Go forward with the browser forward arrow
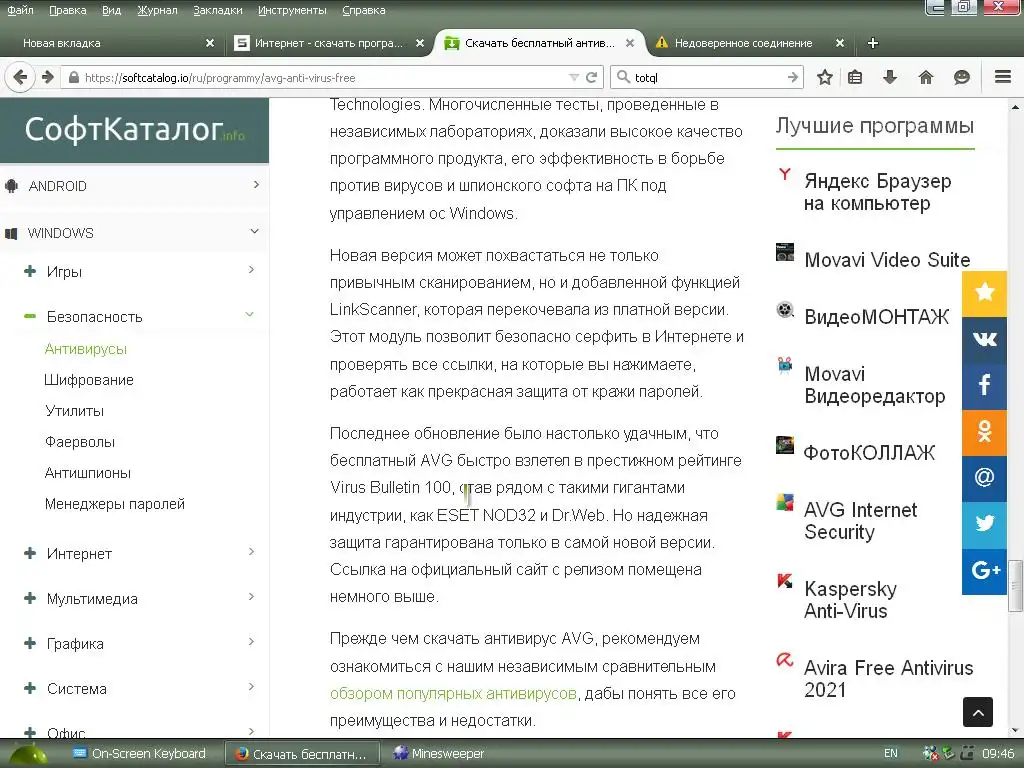 pos(48,77)
